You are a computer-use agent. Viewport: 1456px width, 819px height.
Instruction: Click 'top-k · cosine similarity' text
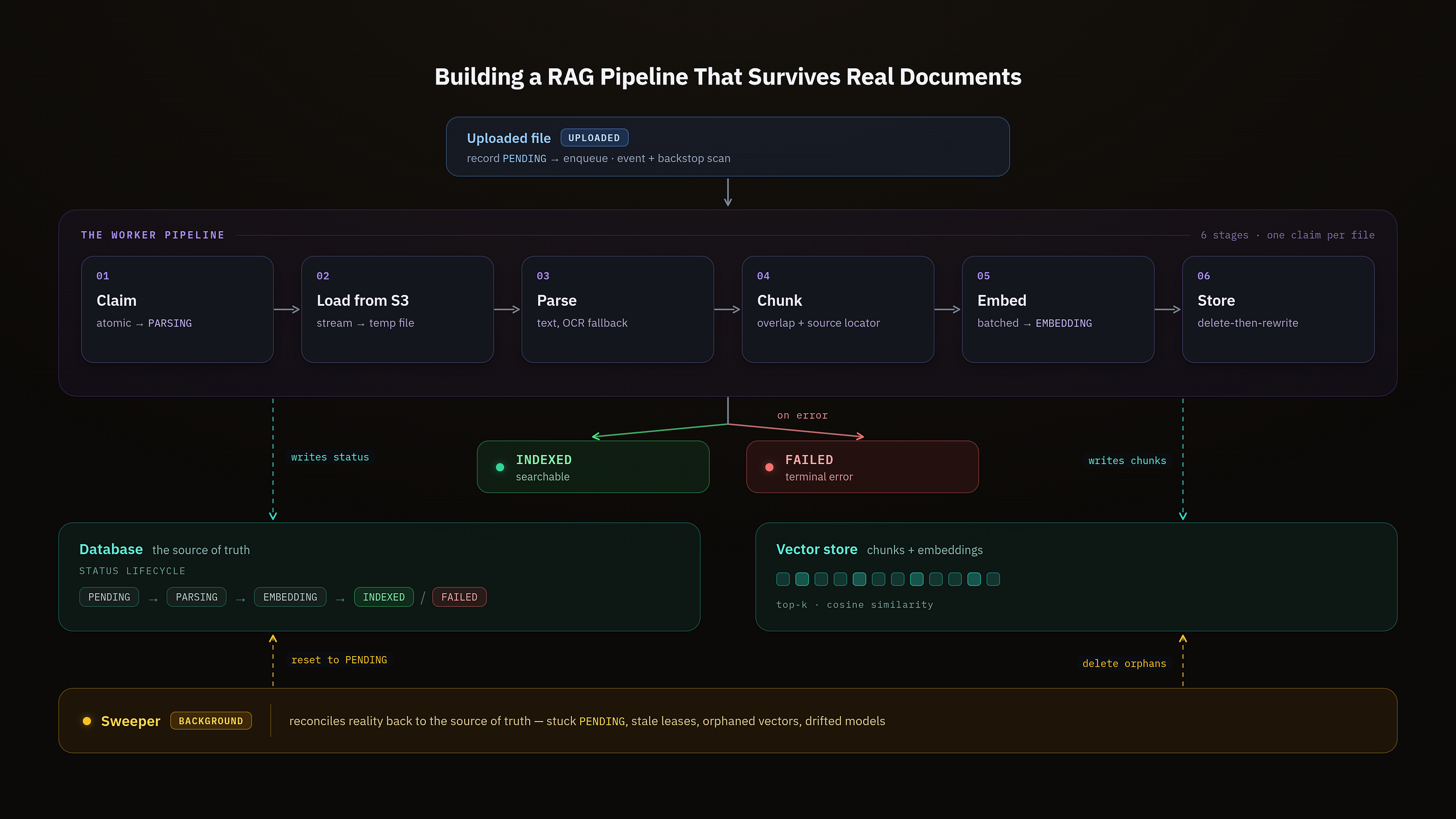(855, 605)
